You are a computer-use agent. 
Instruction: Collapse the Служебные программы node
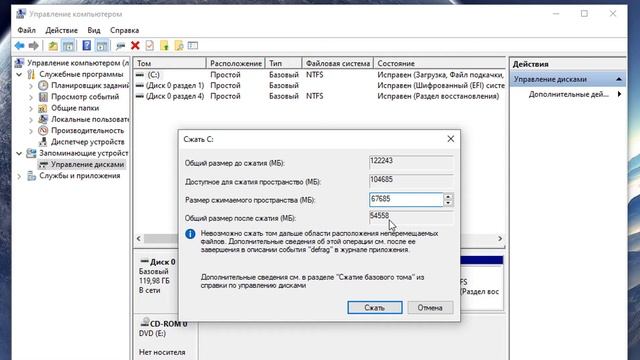(19, 74)
